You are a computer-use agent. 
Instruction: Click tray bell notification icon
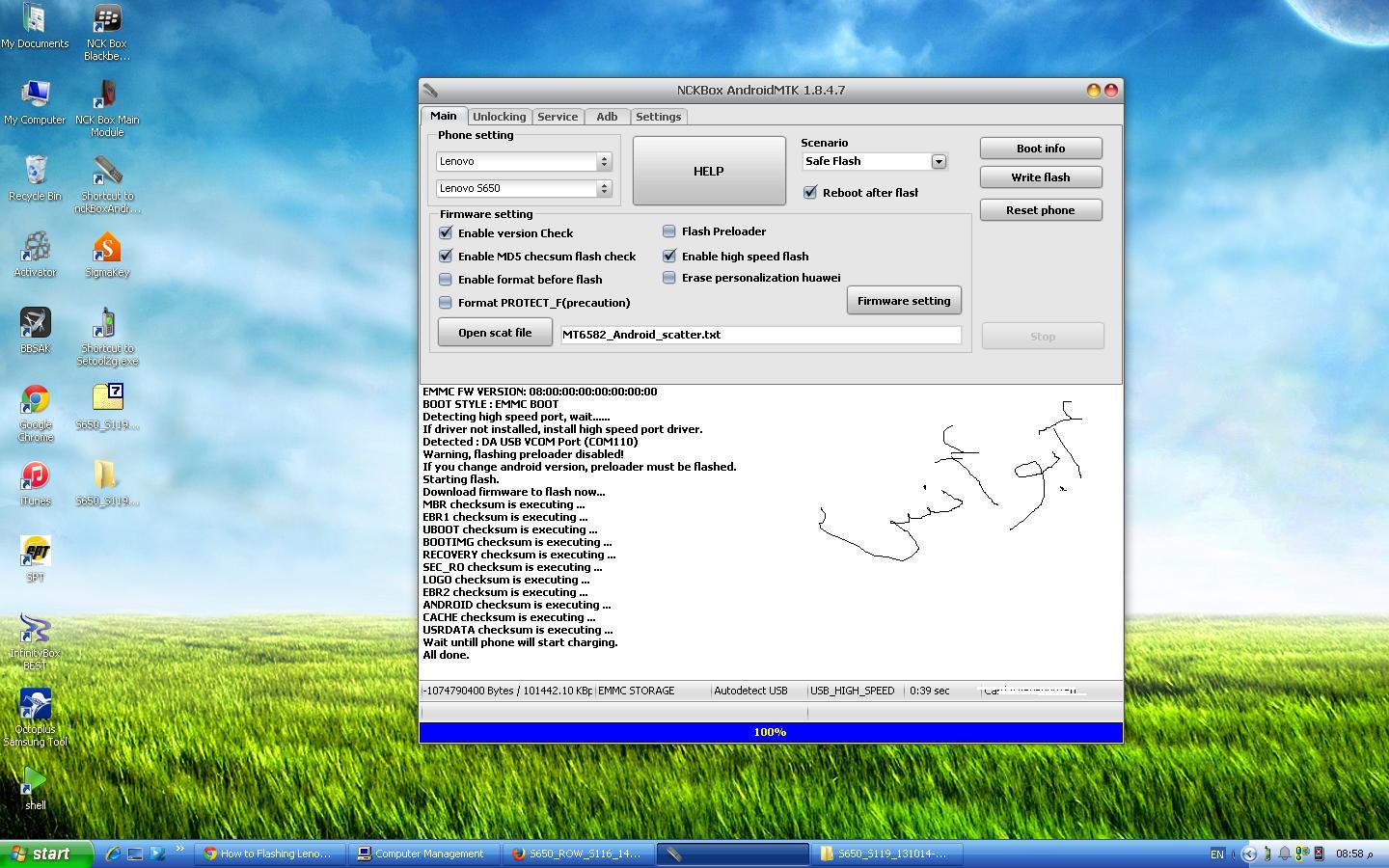click(1284, 854)
